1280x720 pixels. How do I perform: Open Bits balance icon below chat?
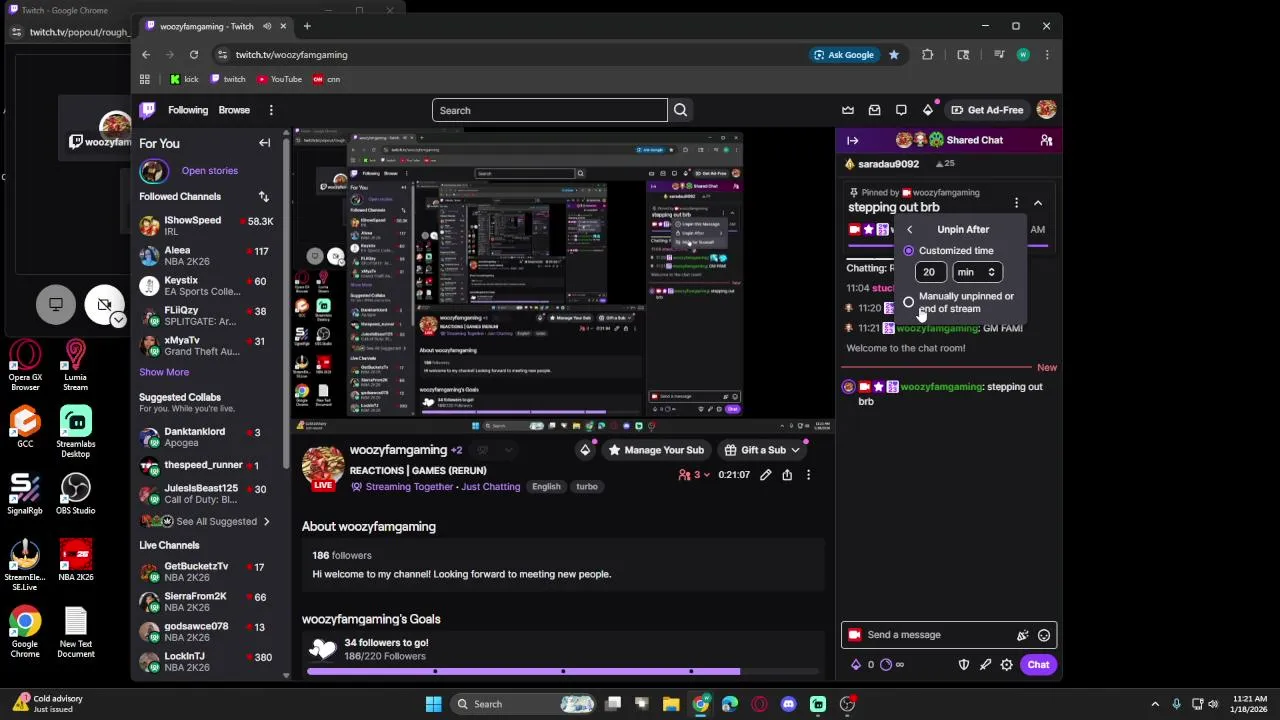tap(856, 665)
